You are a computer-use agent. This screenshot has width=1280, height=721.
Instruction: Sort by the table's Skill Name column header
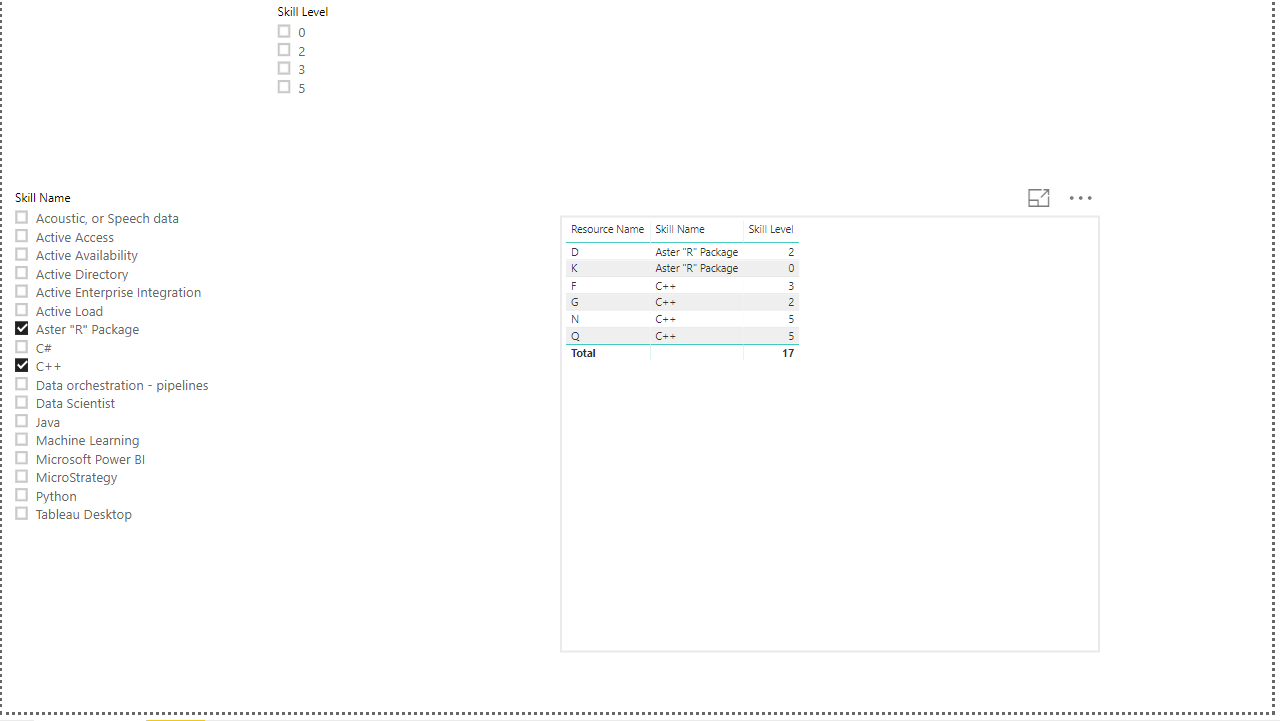click(680, 230)
